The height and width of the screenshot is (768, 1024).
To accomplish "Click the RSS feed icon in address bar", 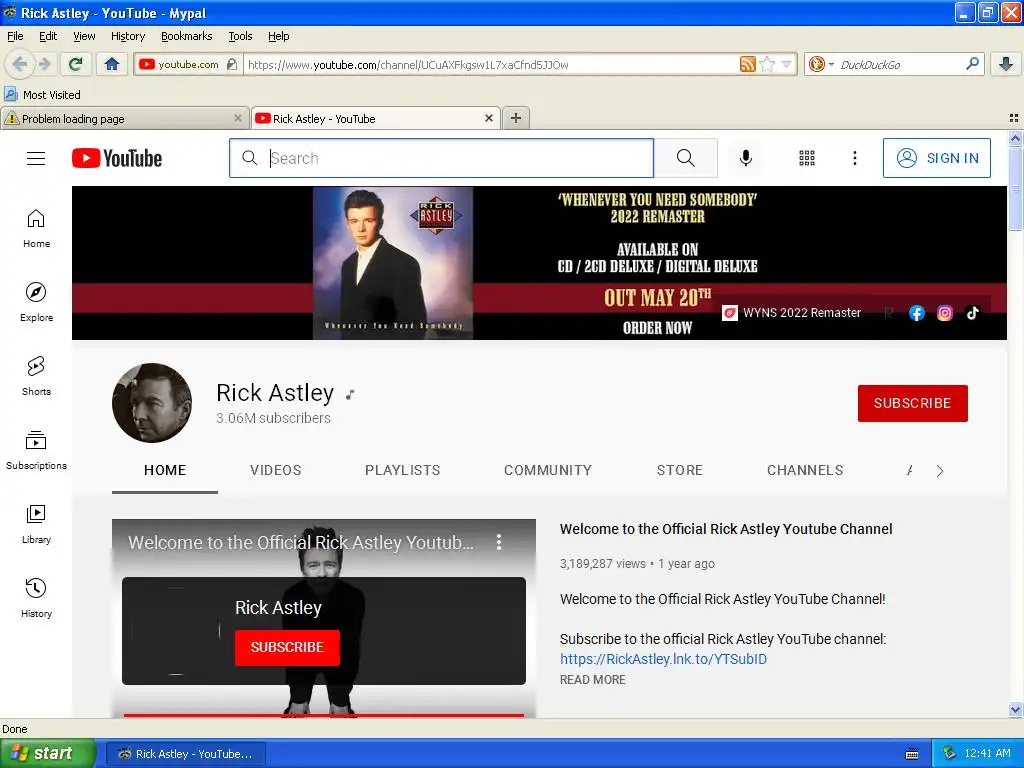I will (x=747, y=64).
